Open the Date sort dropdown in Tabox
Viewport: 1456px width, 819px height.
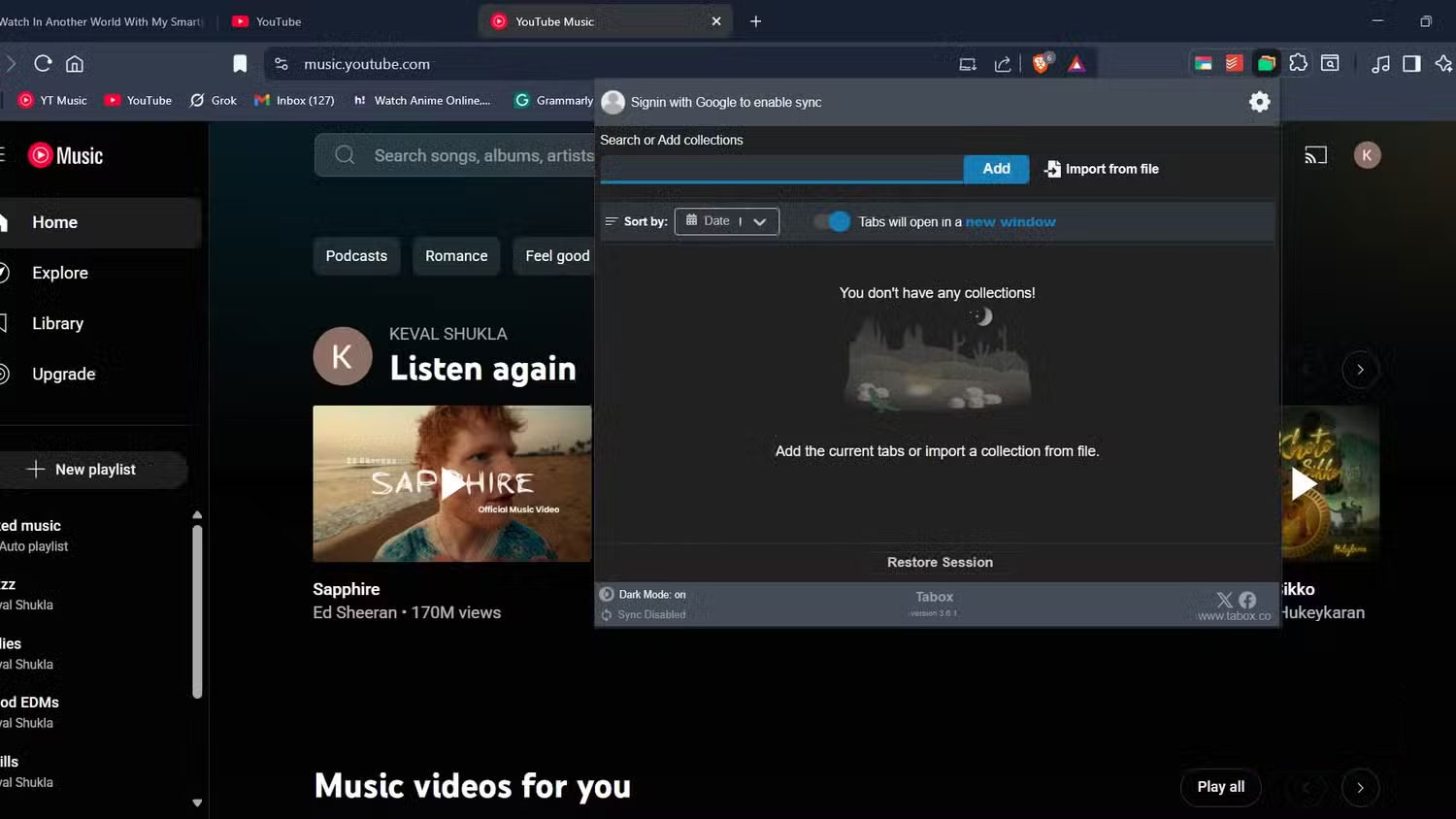pos(759,221)
